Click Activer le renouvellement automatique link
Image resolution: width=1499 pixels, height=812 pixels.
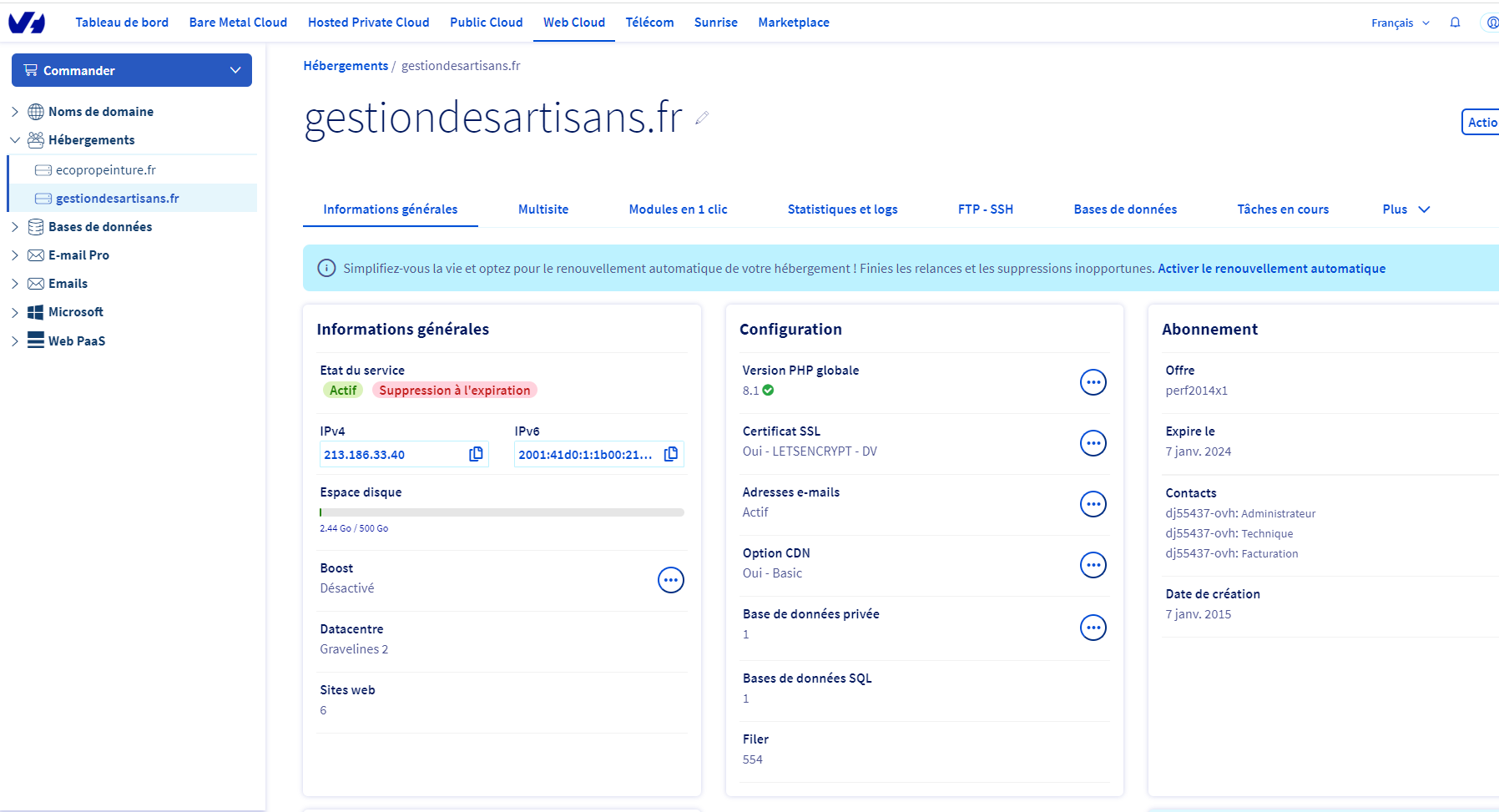[x=1271, y=269]
